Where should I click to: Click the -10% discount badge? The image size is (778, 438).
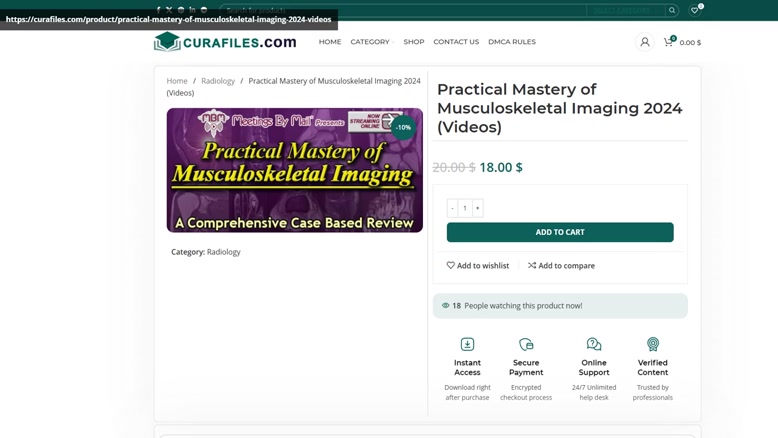pyautogui.click(x=403, y=127)
